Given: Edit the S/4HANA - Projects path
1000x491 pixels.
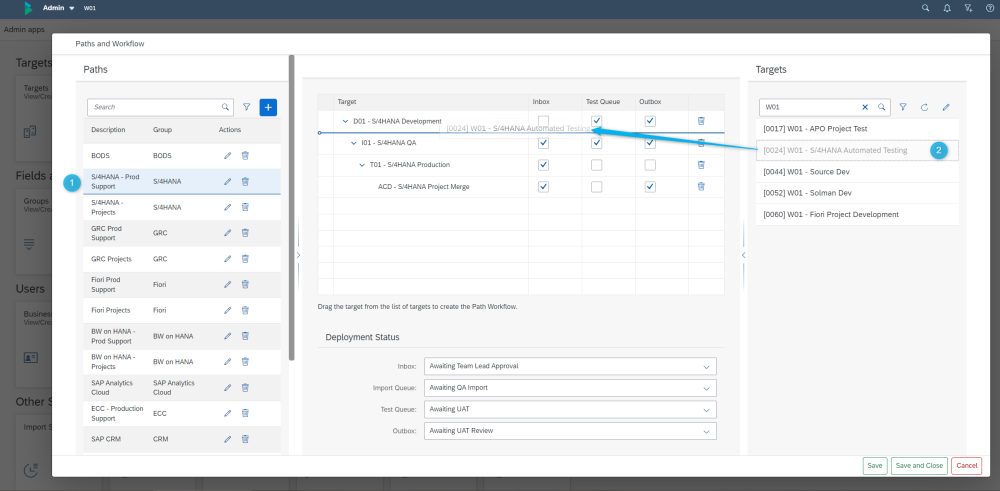Looking at the screenshot, I should coord(227,207).
